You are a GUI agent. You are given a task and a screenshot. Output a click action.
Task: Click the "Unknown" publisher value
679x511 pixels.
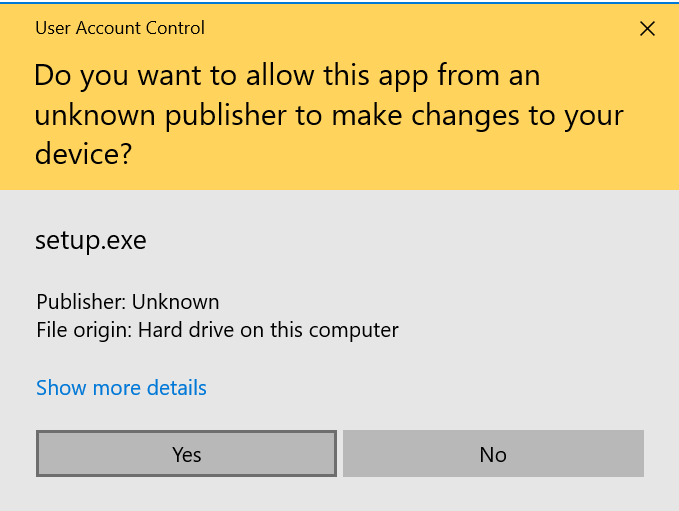tap(175, 302)
